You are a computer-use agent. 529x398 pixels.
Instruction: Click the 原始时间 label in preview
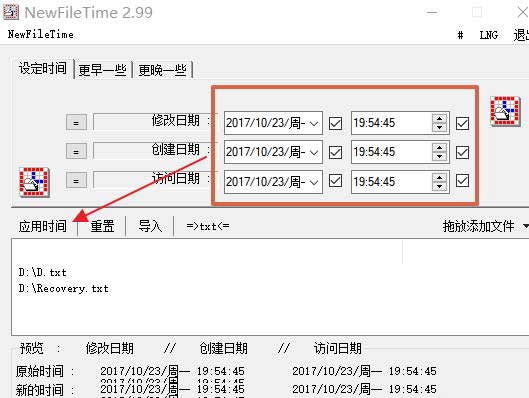pos(40,371)
